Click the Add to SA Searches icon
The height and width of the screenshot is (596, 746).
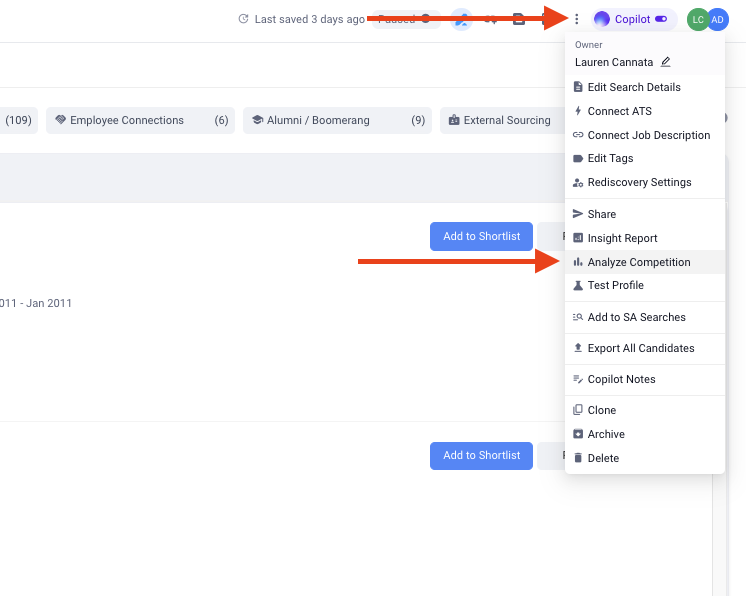tap(578, 317)
